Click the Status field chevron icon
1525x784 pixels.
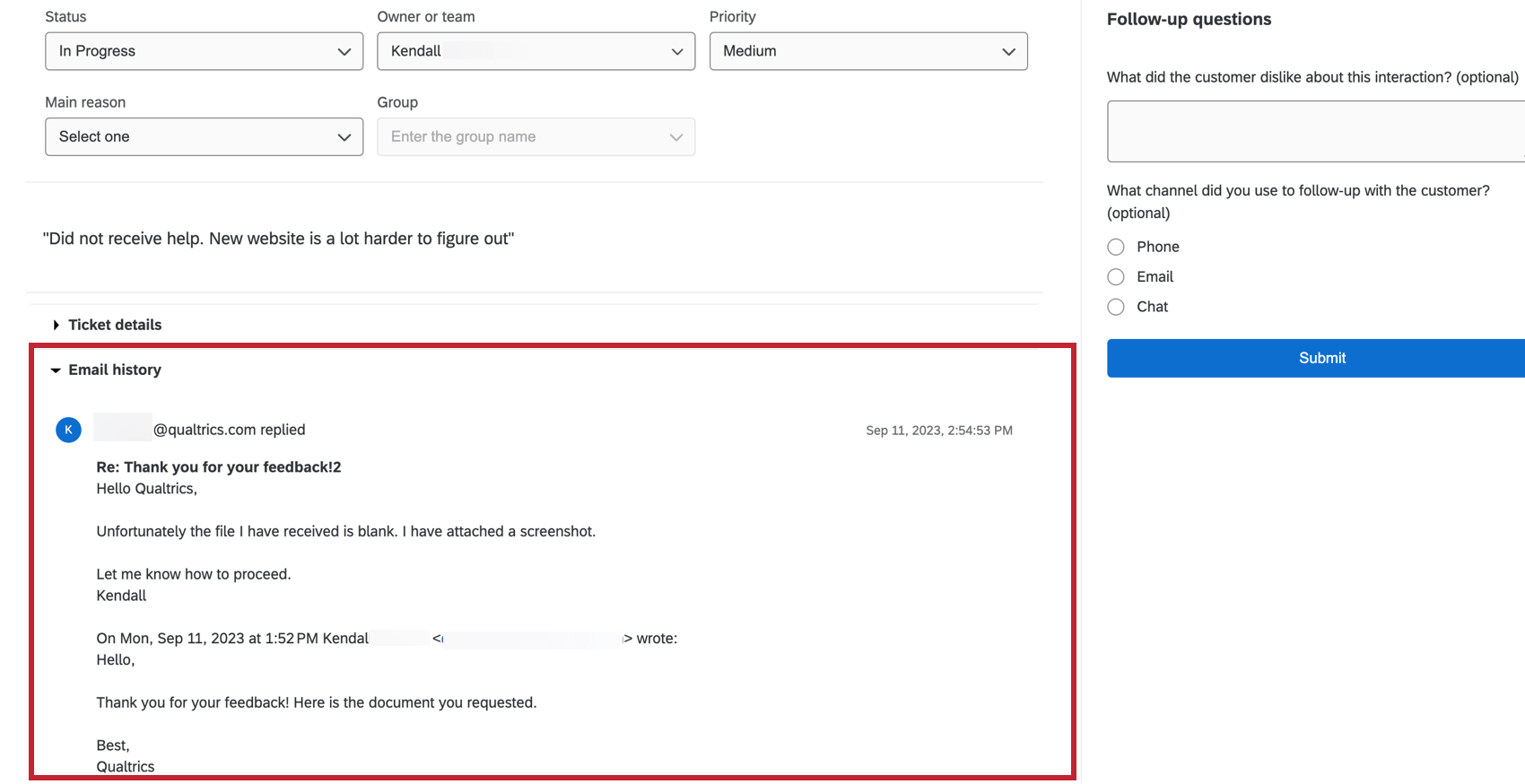345,51
